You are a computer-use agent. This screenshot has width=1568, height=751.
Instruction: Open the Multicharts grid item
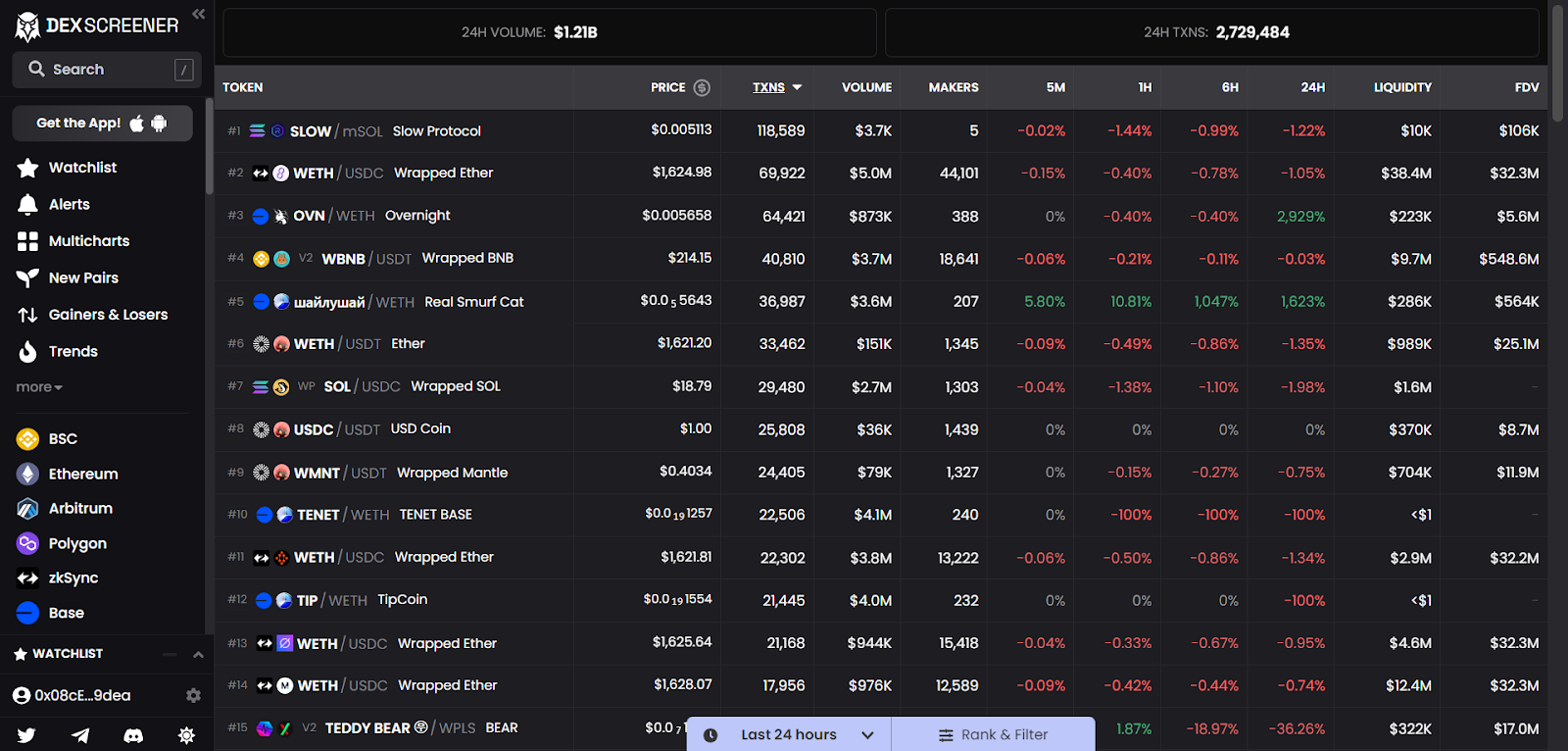[x=73, y=241]
